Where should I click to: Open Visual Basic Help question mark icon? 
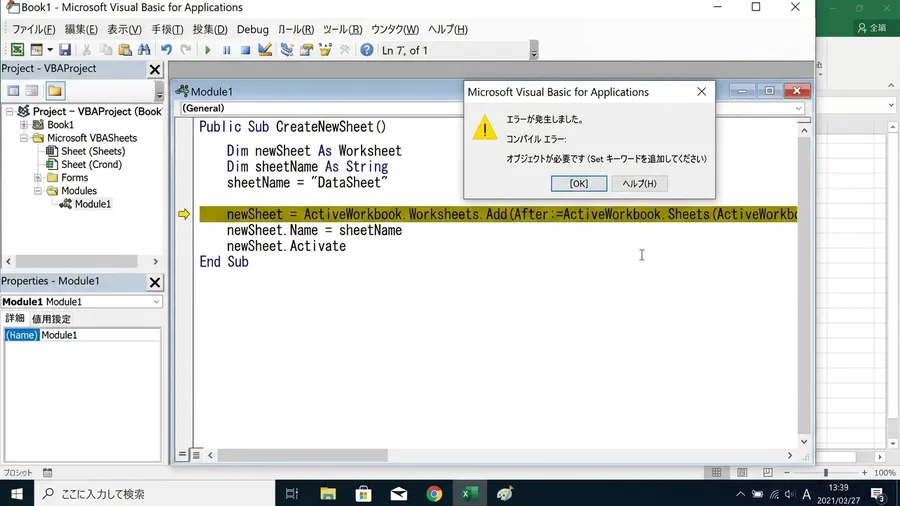click(367, 50)
